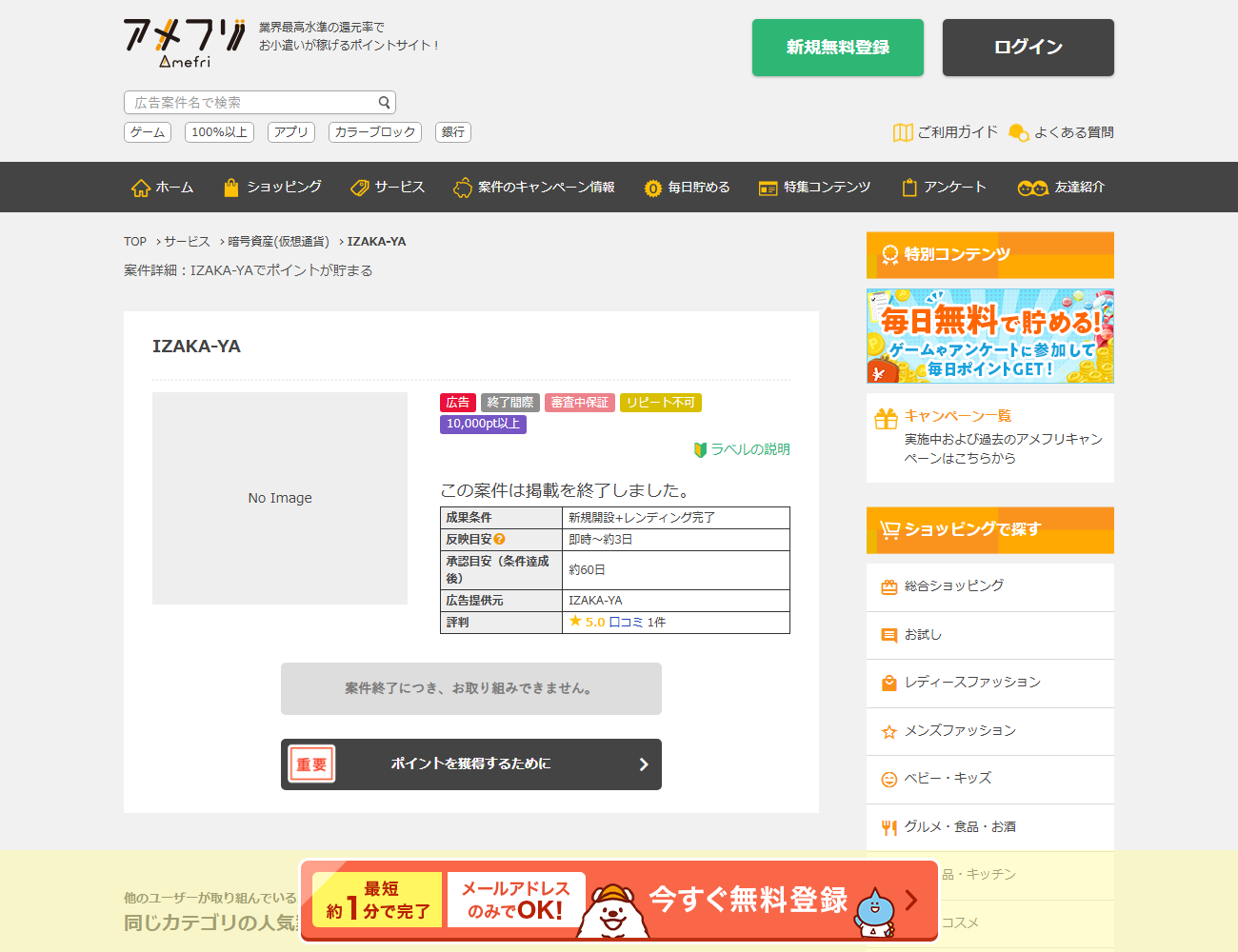Click the レディースファッション bag icon
Image resolution: width=1238 pixels, height=952 pixels.
[x=889, y=683]
